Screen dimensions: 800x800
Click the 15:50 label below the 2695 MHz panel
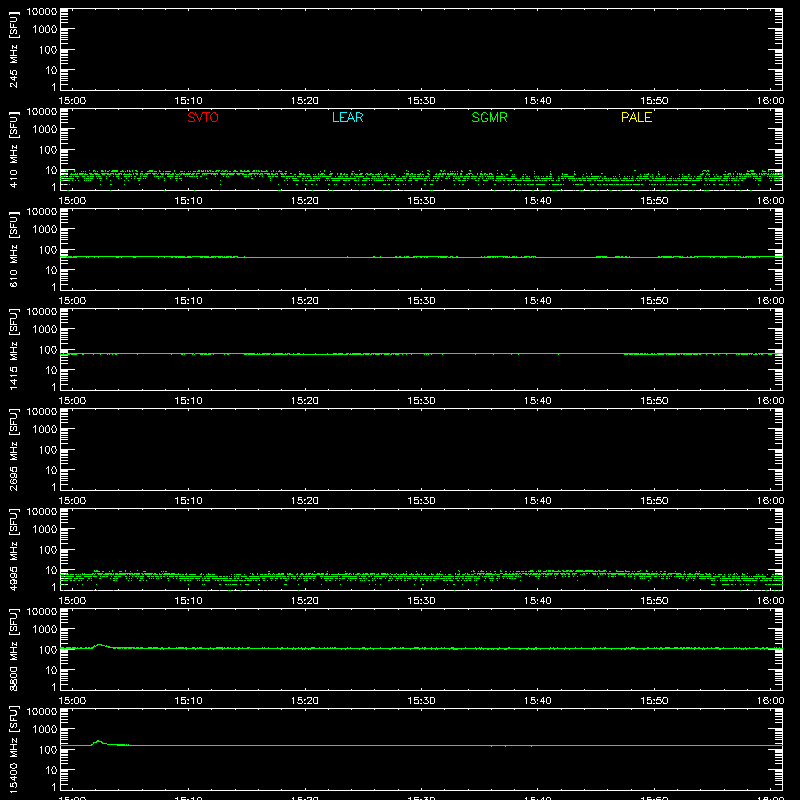654,501
